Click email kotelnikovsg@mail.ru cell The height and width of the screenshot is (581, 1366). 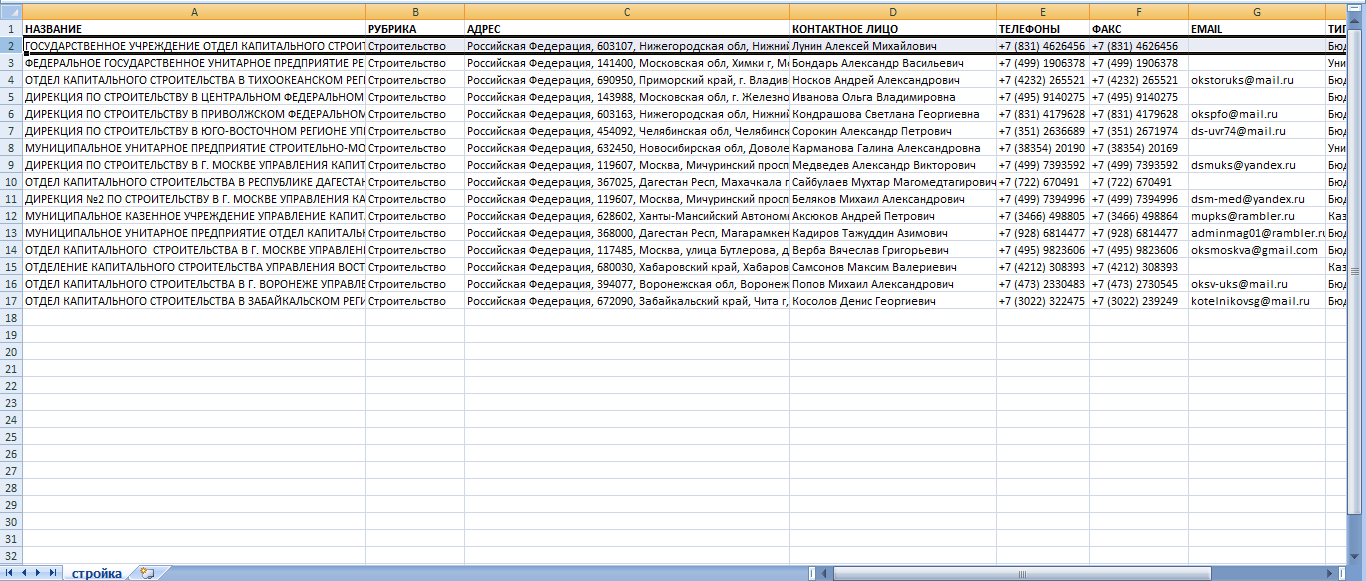pyautogui.click(x=1256, y=301)
